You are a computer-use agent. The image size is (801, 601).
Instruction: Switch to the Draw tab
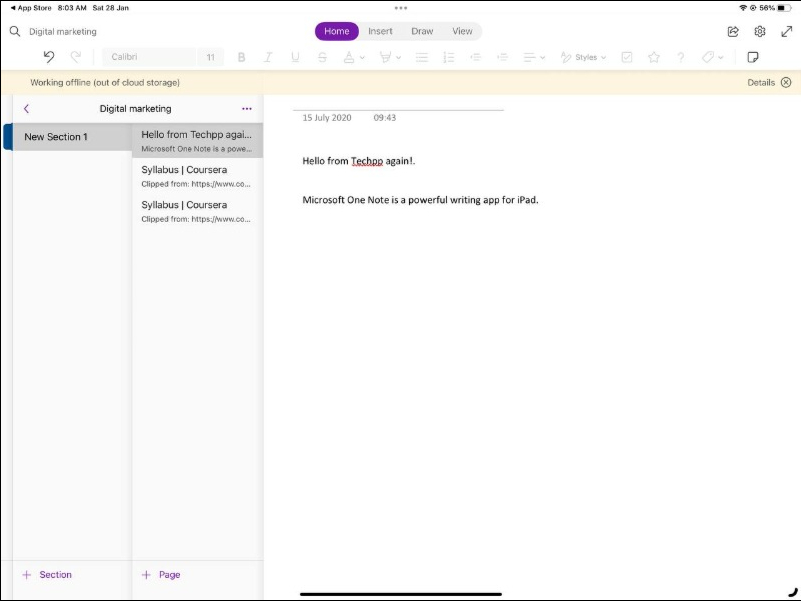tap(422, 31)
